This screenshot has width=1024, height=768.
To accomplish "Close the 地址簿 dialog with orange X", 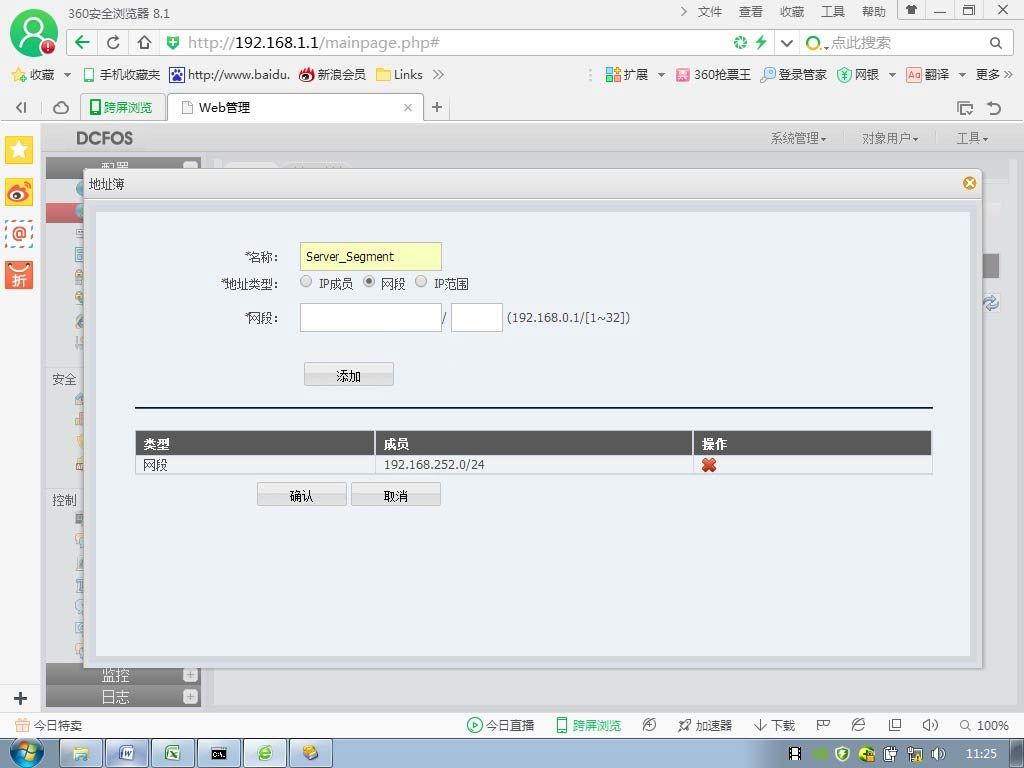I will [969, 184].
